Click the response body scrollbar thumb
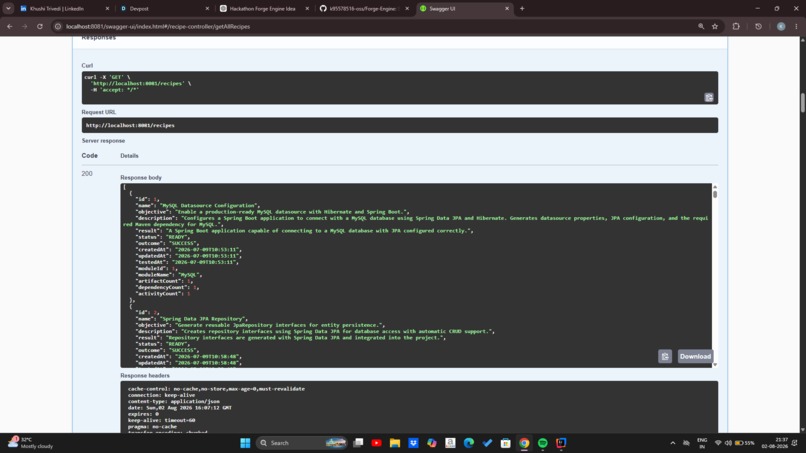This screenshot has height=453, width=806. (x=715, y=194)
